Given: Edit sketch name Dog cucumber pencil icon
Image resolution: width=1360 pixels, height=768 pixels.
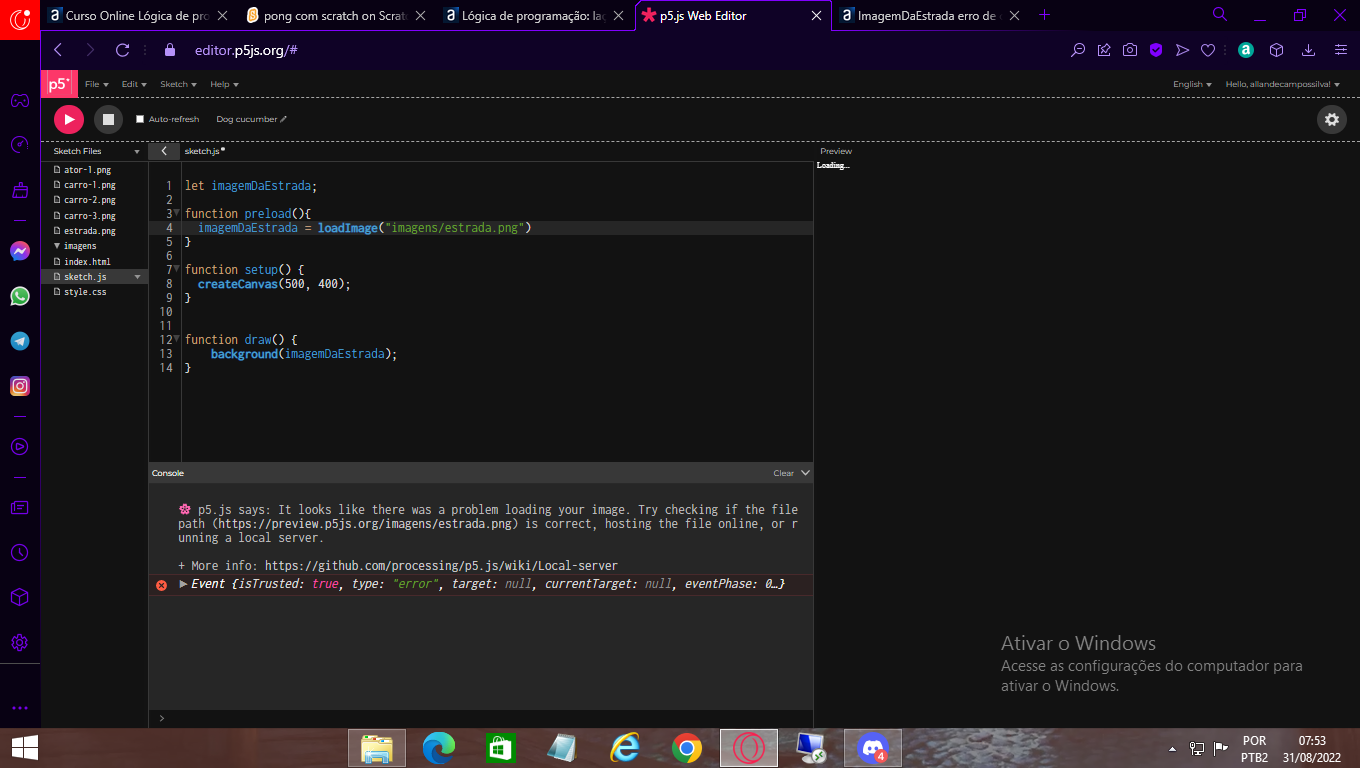Looking at the screenshot, I should 284,119.
